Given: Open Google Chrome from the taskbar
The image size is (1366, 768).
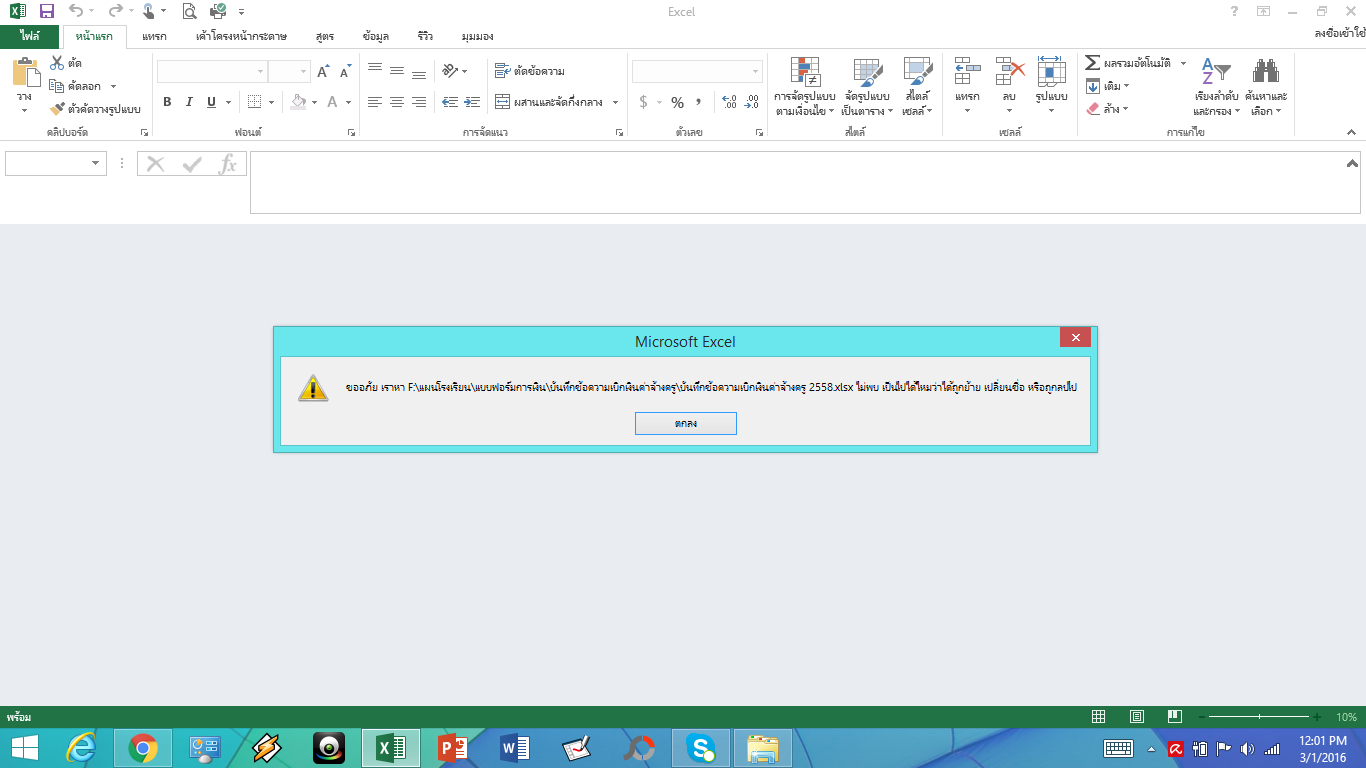Looking at the screenshot, I should tap(143, 748).
